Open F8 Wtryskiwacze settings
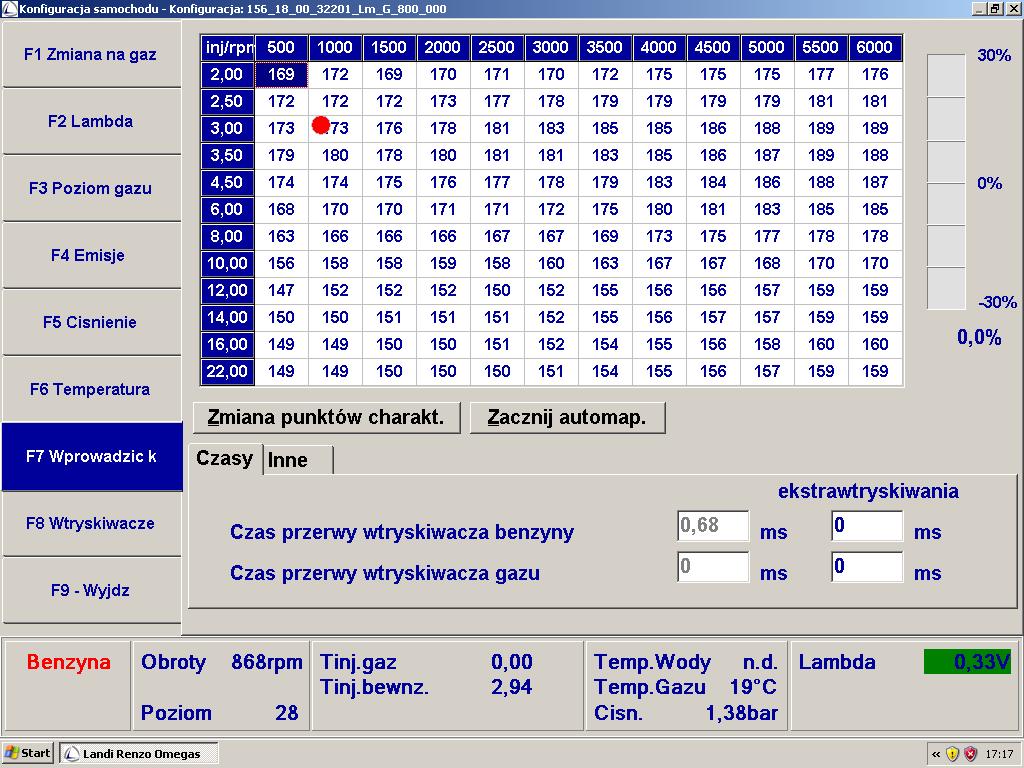The image size is (1024, 768). 91,523
